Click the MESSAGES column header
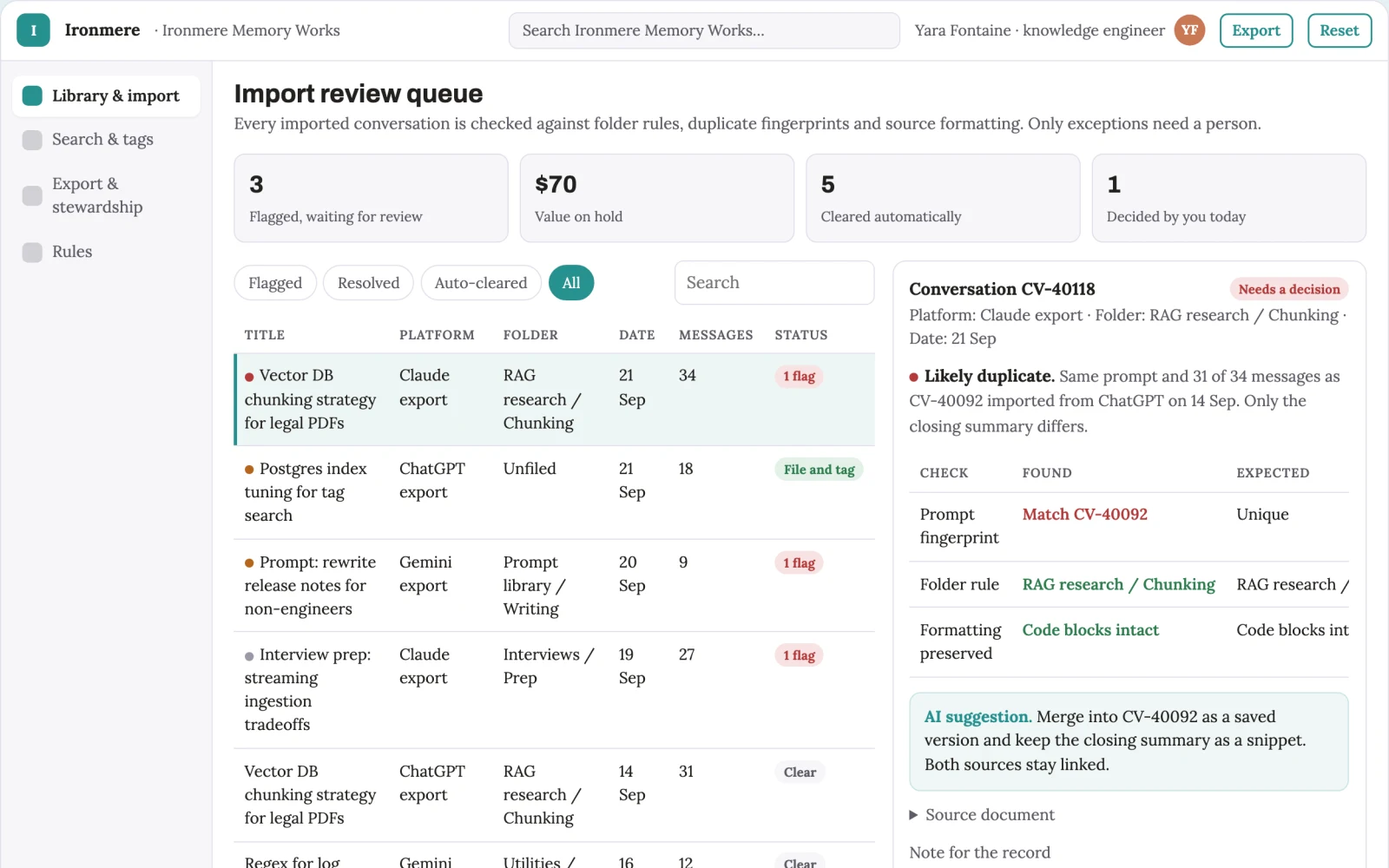The image size is (1389, 868). (x=715, y=335)
